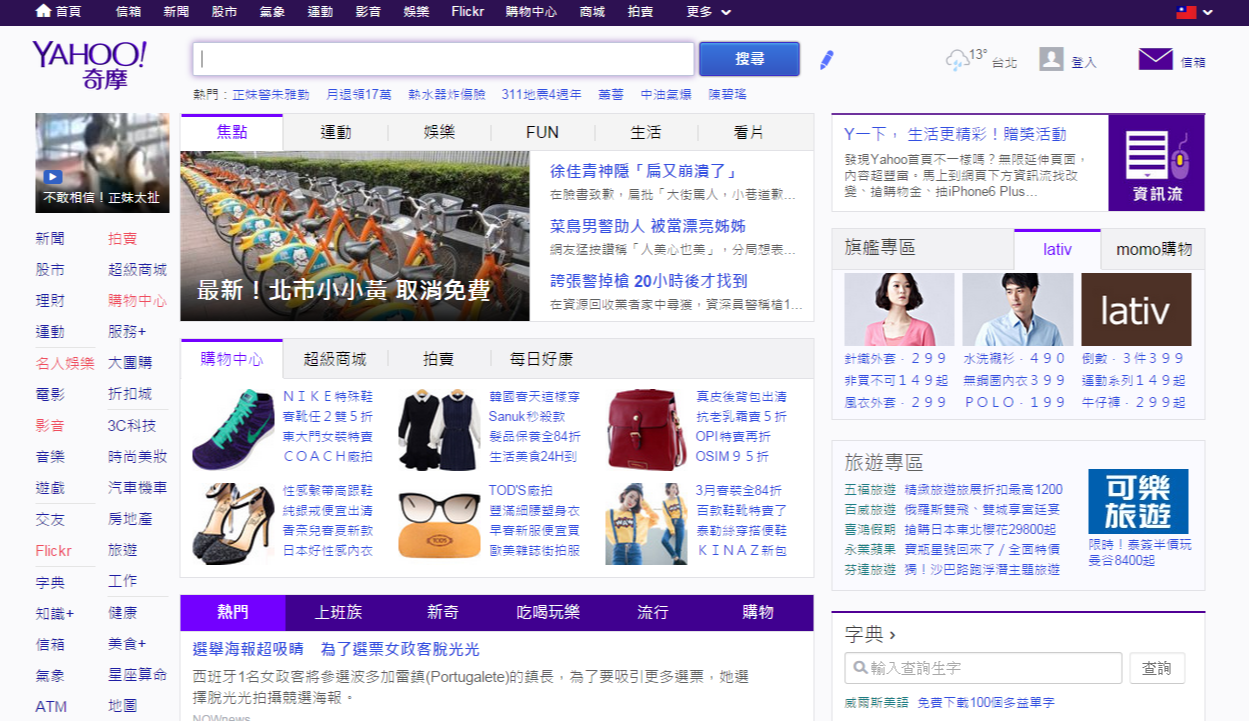Open the Taiwan flag region dropdown
The width and height of the screenshot is (1249, 721).
coord(1194,12)
